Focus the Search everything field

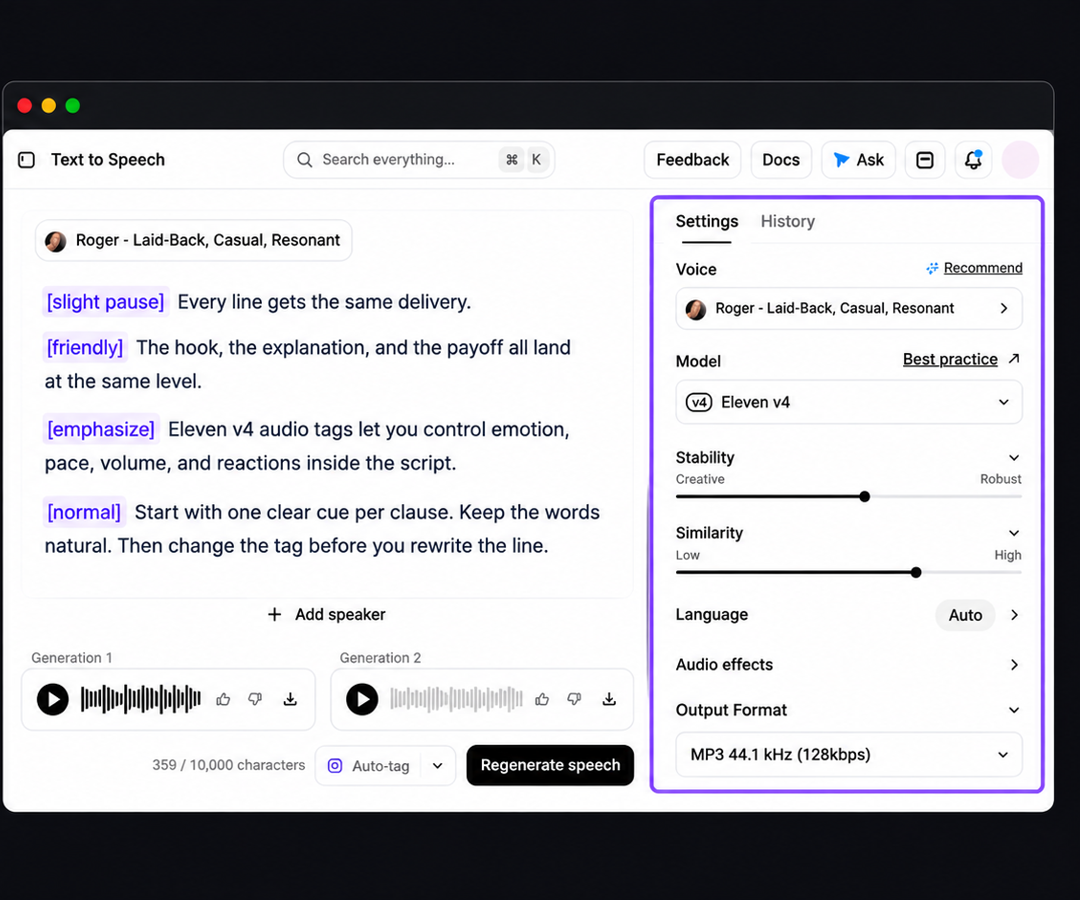click(419, 160)
